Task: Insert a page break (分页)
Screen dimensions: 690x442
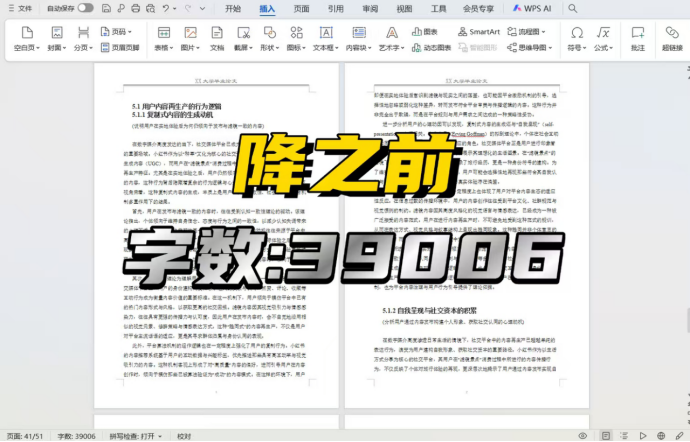Action: click(x=83, y=38)
